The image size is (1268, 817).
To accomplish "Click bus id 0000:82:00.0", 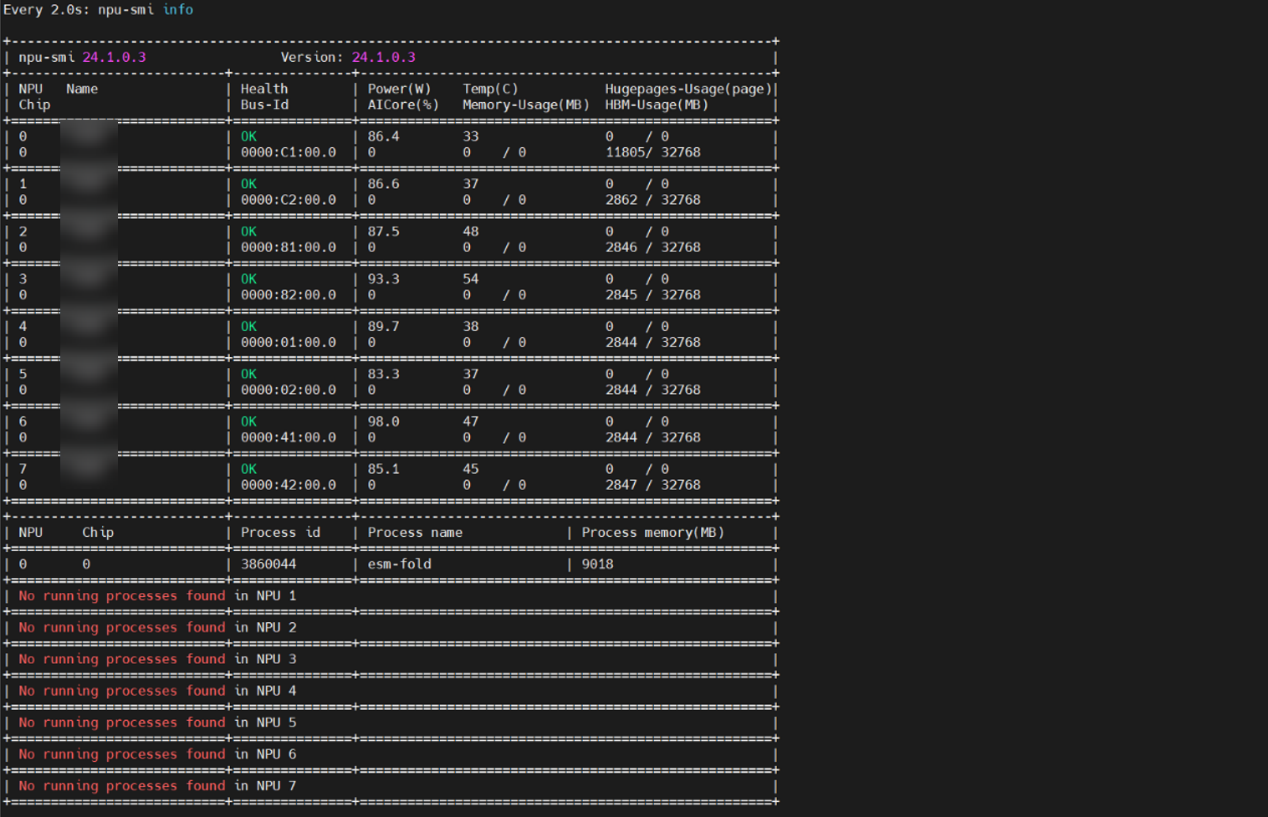I will tap(288, 295).
